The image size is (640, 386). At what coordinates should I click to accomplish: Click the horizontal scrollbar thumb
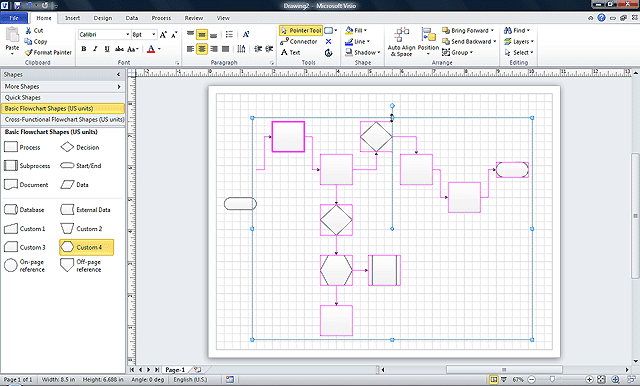[504, 370]
